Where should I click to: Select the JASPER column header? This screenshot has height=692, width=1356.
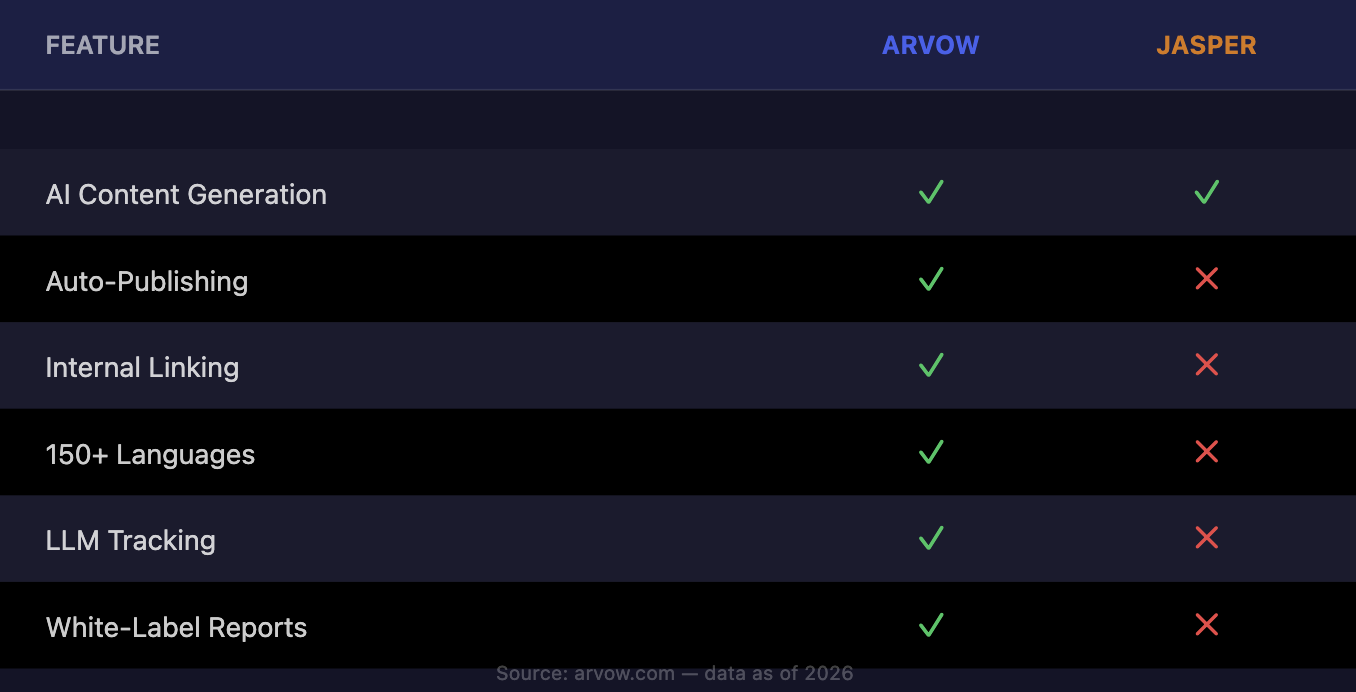click(x=1206, y=45)
